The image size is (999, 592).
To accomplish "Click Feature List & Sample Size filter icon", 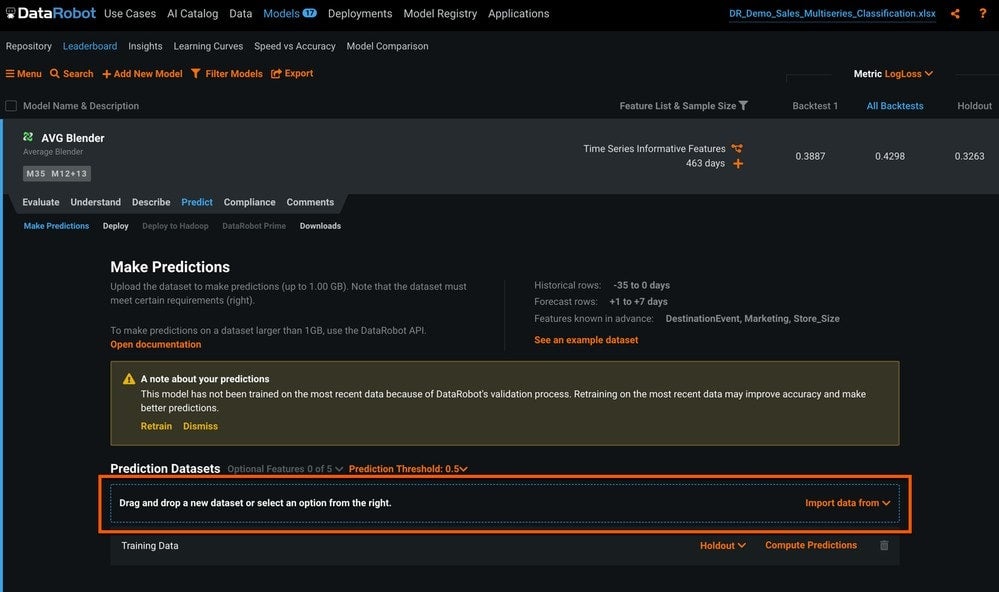I will (743, 106).
